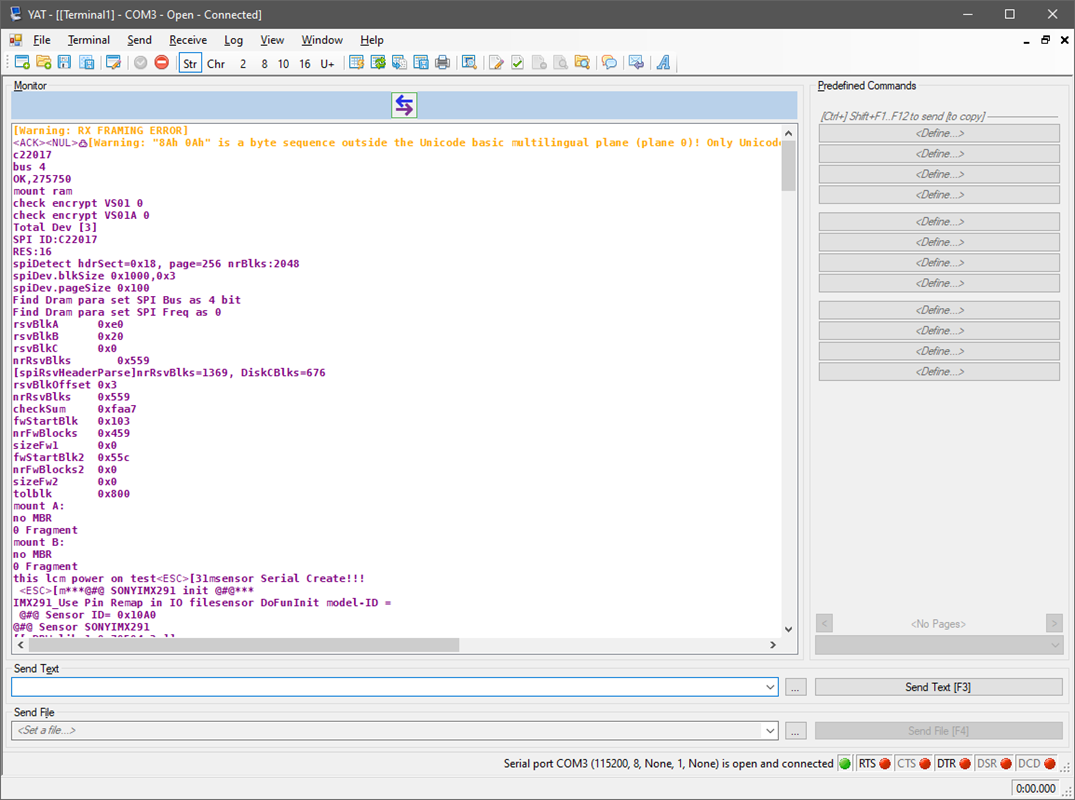
Task: Click the last Define predefined command button
Action: [x=939, y=372]
